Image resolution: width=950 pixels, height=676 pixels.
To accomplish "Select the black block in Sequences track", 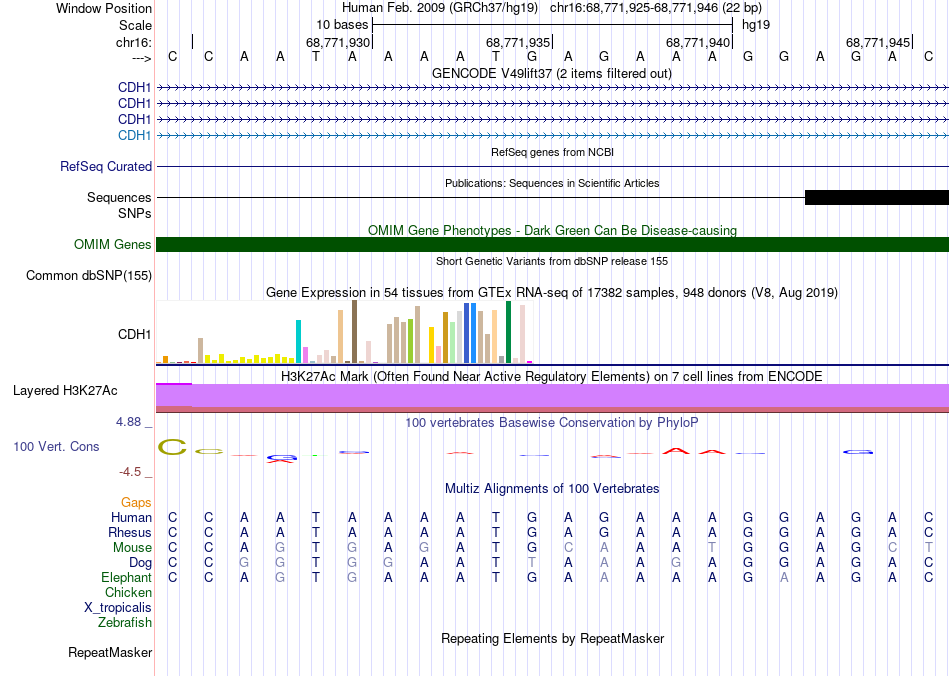I will click(876, 197).
